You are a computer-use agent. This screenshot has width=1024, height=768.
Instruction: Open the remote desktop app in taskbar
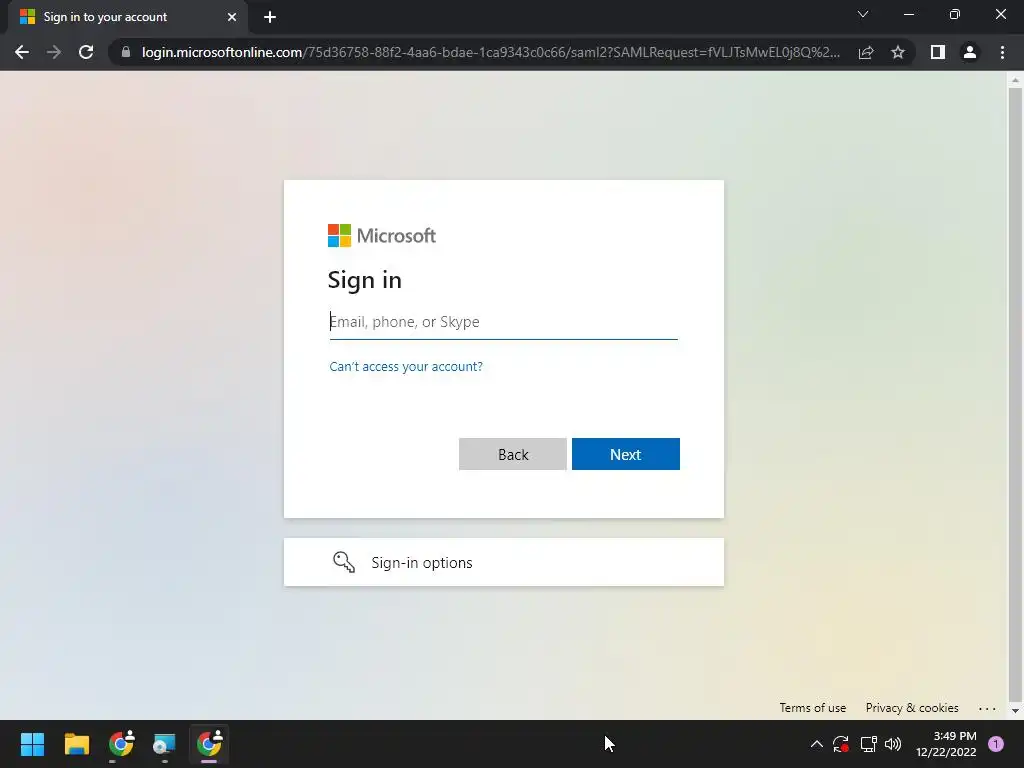pyautogui.click(x=165, y=744)
